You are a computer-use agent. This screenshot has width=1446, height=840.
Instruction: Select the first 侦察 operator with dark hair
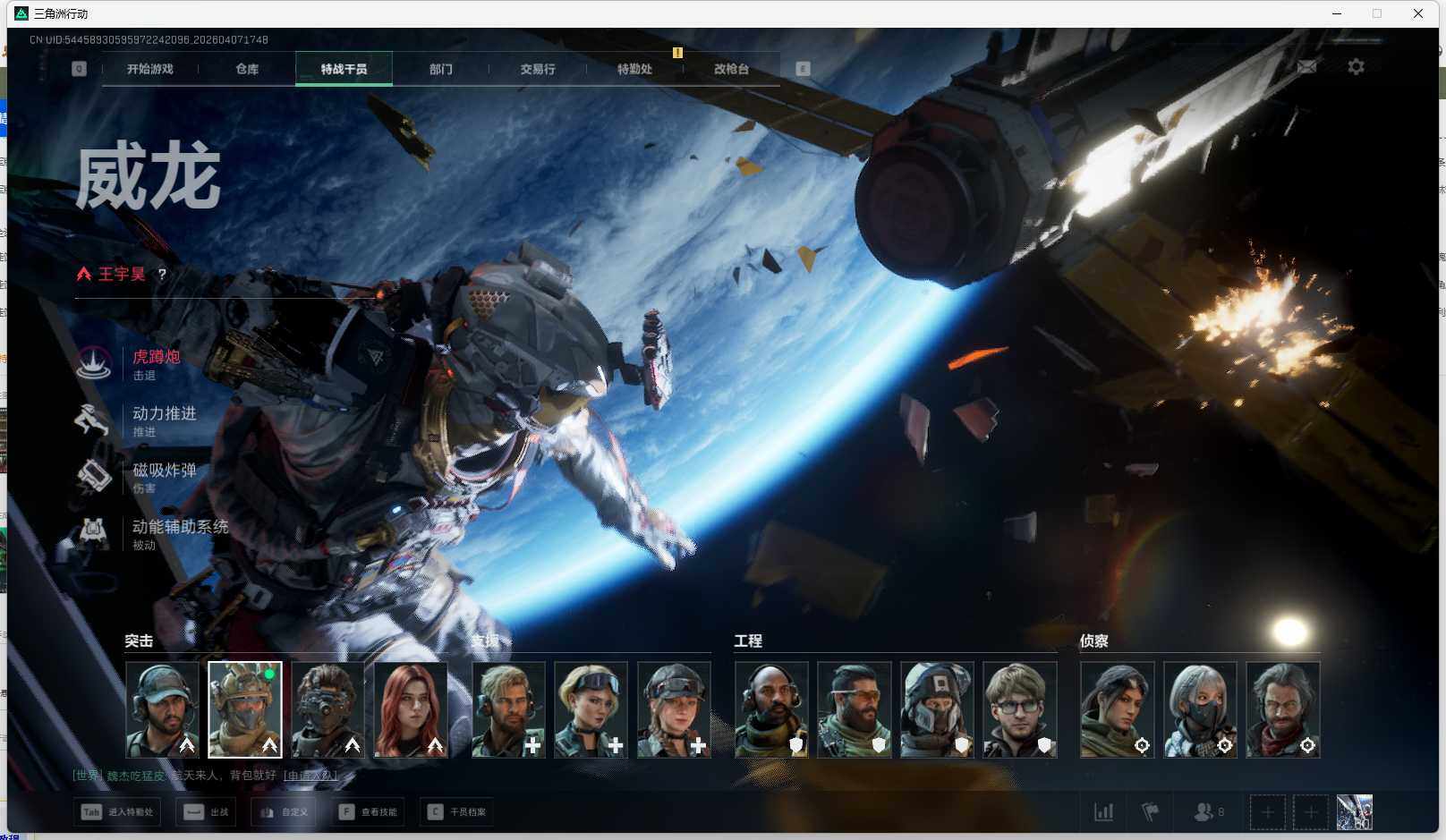pos(1117,709)
